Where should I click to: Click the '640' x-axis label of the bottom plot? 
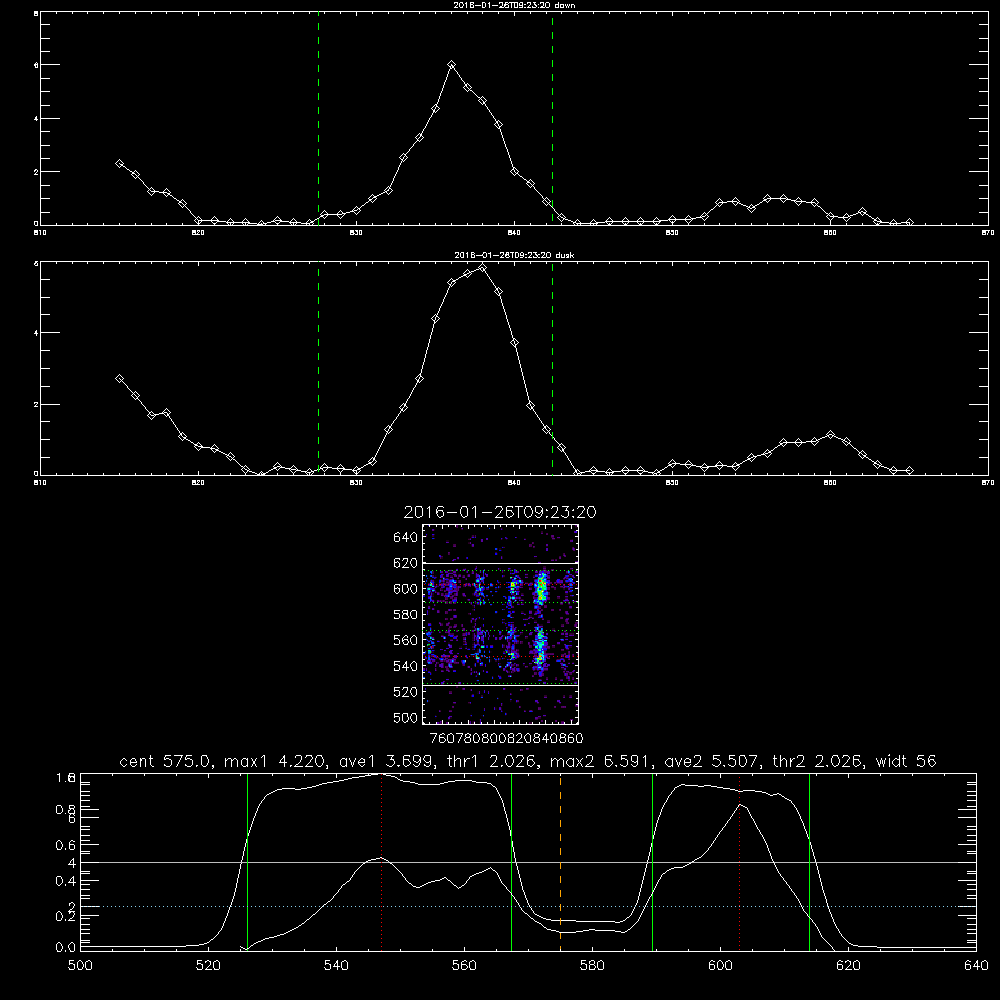coord(976,966)
